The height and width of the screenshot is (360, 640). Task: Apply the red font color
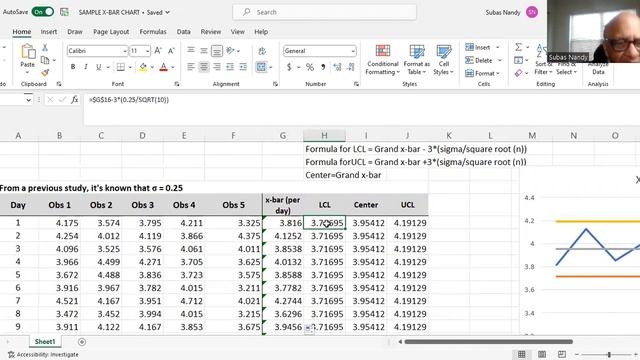click(x=163, y=67)
